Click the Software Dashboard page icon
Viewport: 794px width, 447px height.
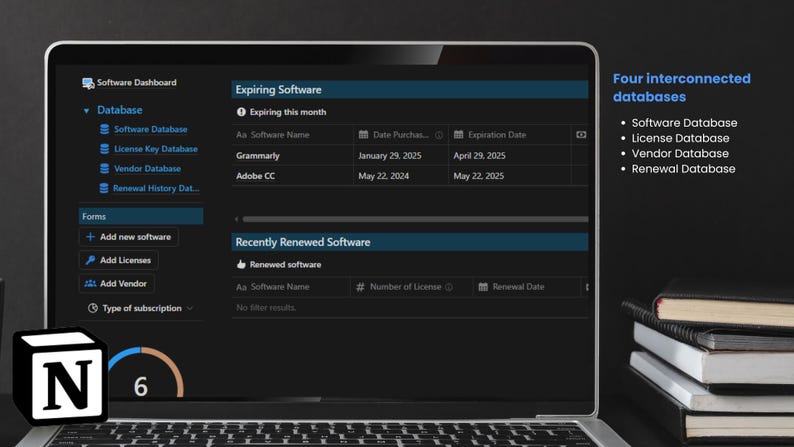(88, 83)
